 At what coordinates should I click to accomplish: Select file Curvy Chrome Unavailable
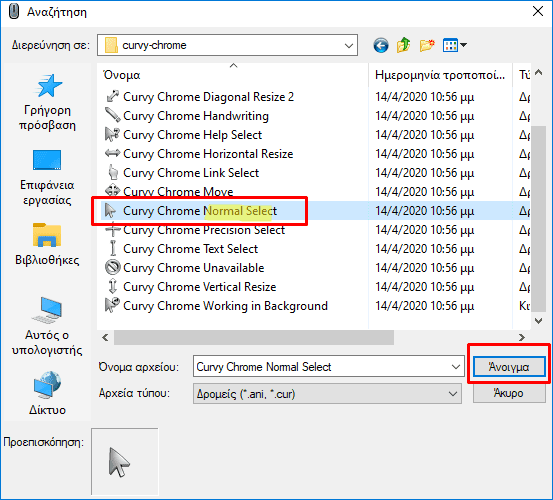[194, 268]
